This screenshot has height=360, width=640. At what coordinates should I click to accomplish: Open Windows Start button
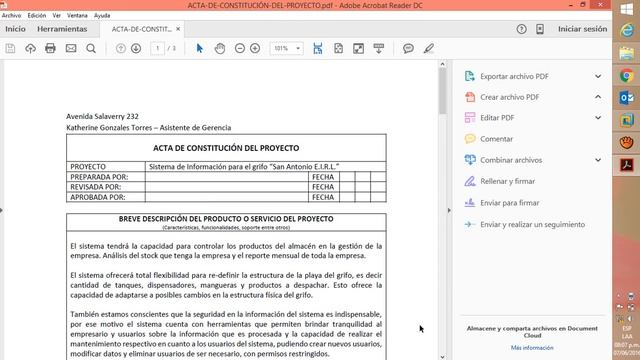(x=627, y=9)
